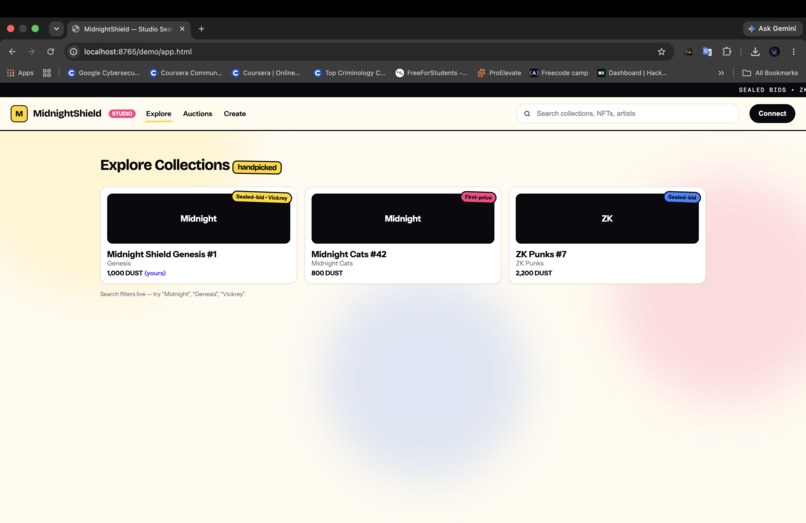The width and height of the screenshot is (806, 523).
Task: Click the Google Translate extension icon
Action: pyautogui.click(x=707, y=51)
